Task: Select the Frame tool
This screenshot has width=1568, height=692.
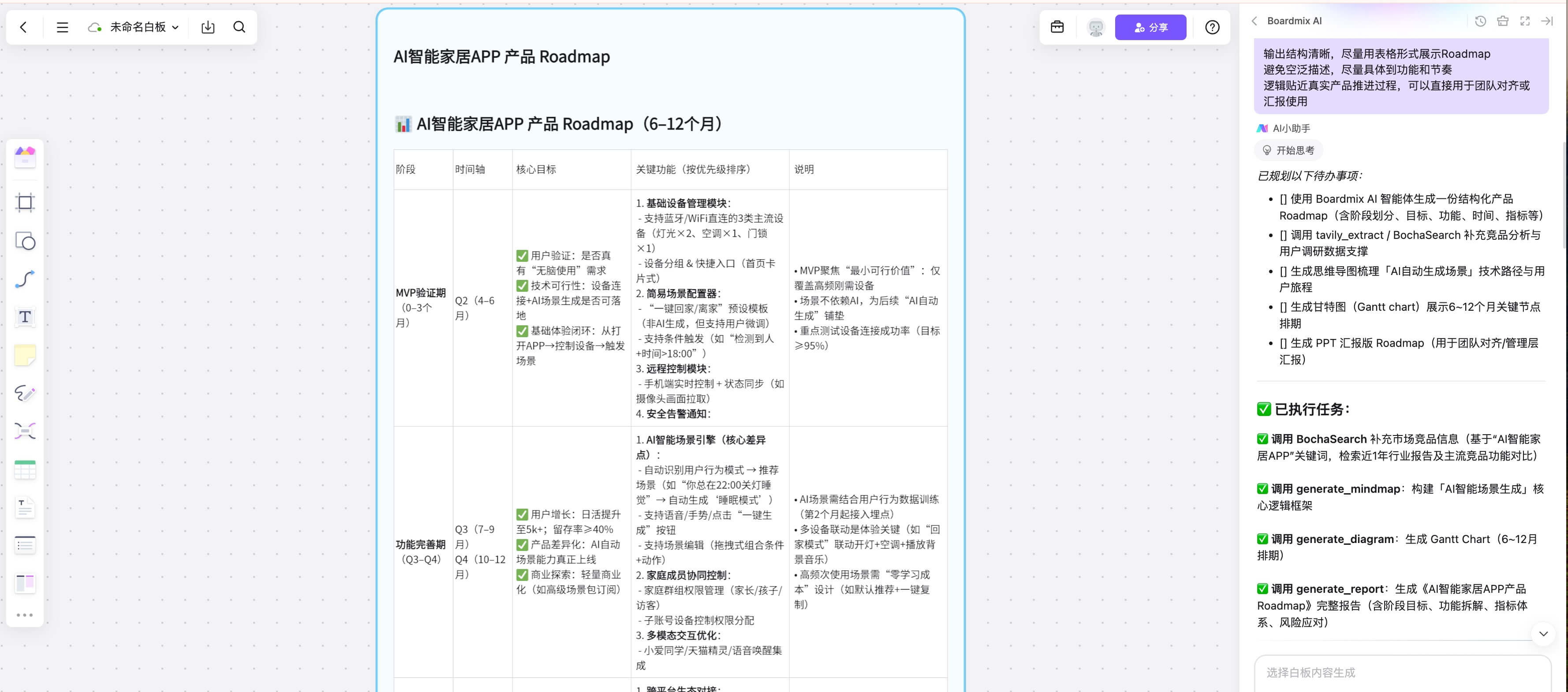Action: (25, 203)
